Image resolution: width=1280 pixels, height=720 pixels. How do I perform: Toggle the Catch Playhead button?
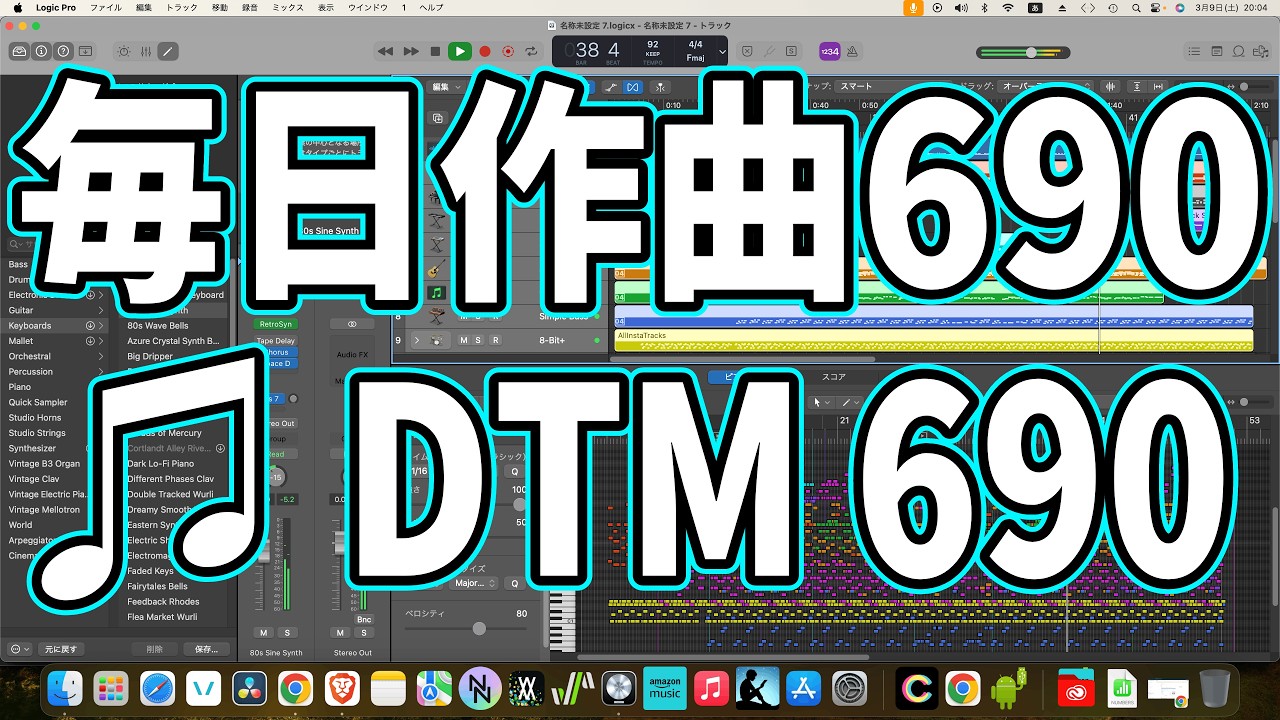click(660, 87)
